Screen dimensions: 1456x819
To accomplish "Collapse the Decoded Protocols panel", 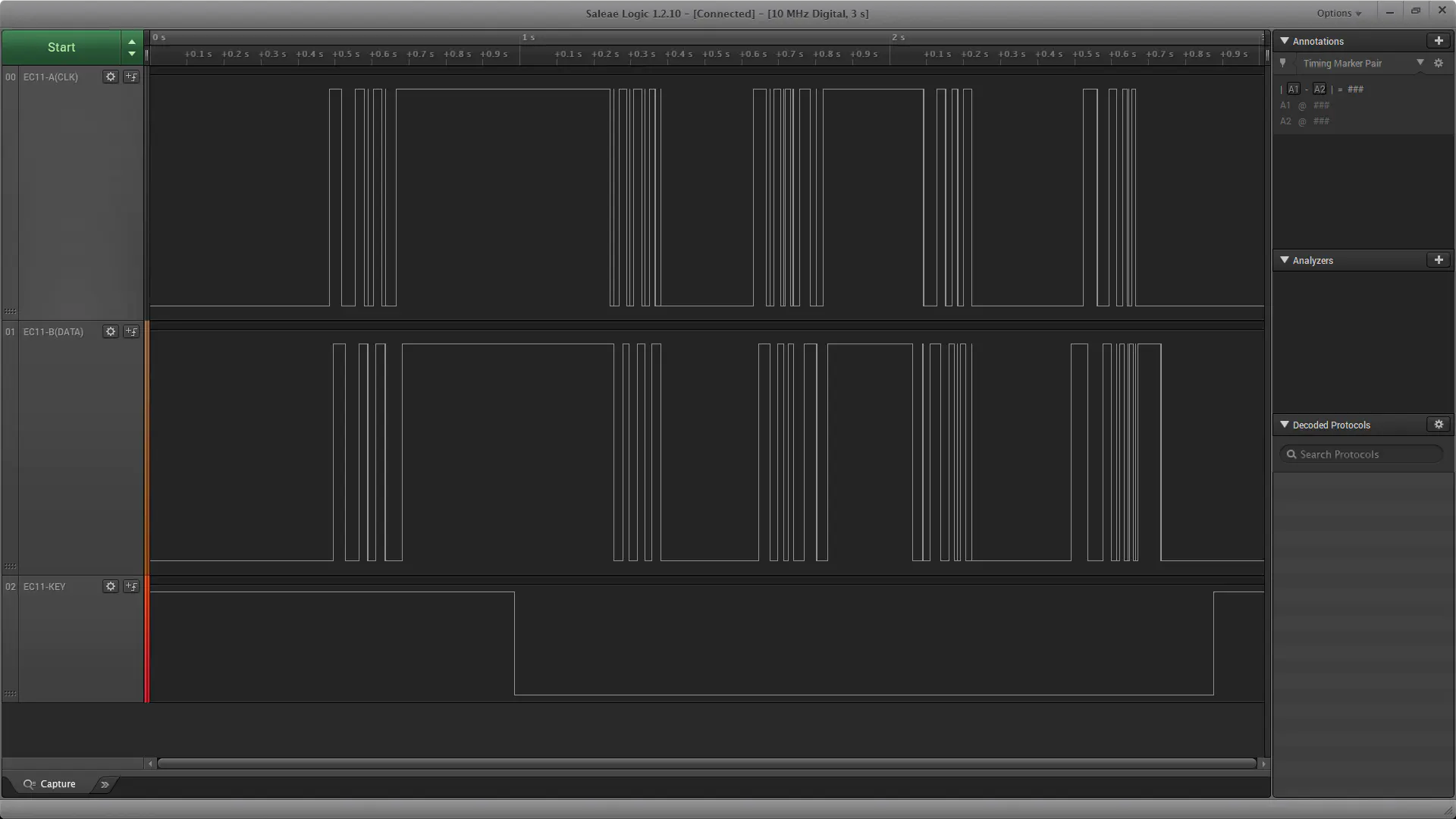I will (1285, 425).
